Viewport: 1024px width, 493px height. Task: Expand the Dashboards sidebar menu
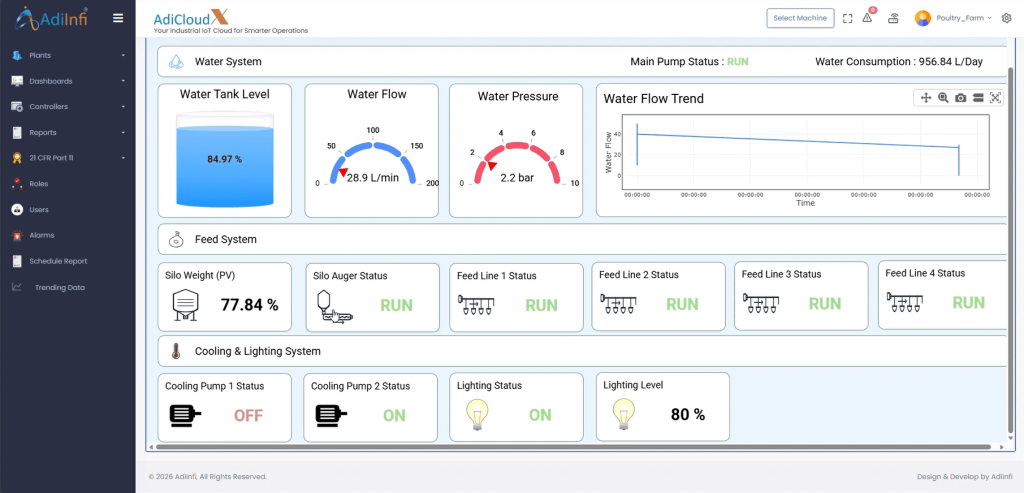(68, 81)
